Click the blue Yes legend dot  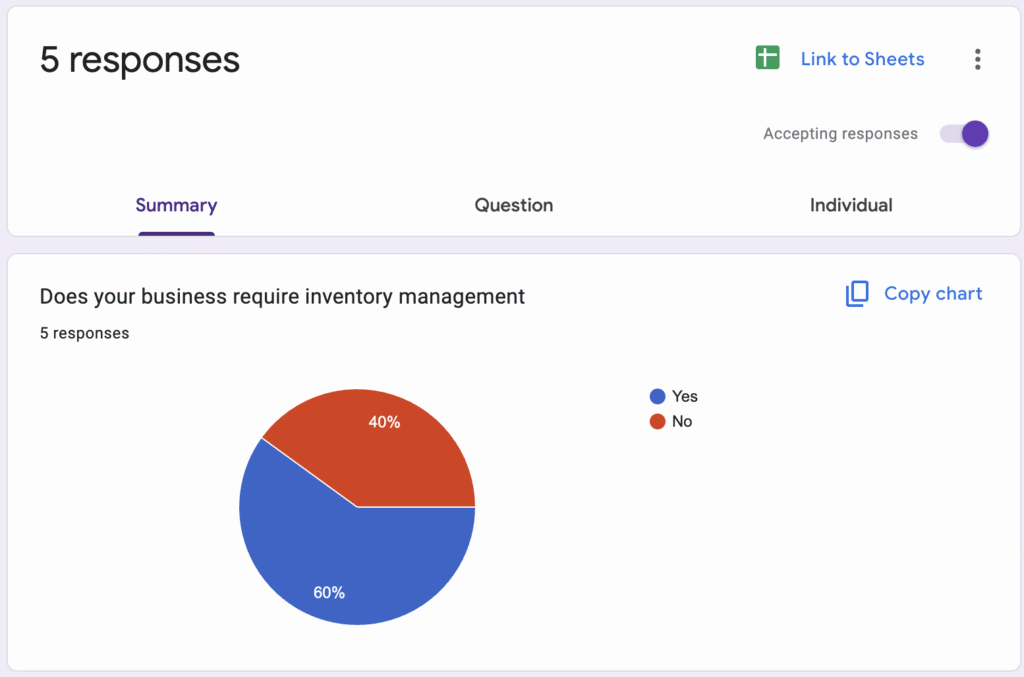pyautogui.click(x=657, y=396)
